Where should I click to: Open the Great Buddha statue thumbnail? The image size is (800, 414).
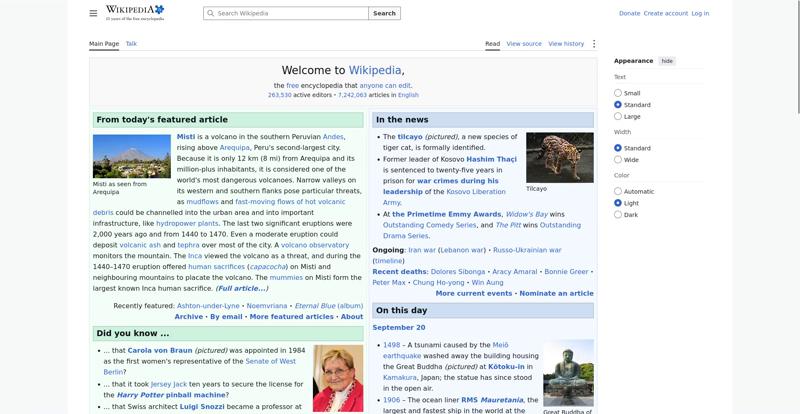(568, 373)
